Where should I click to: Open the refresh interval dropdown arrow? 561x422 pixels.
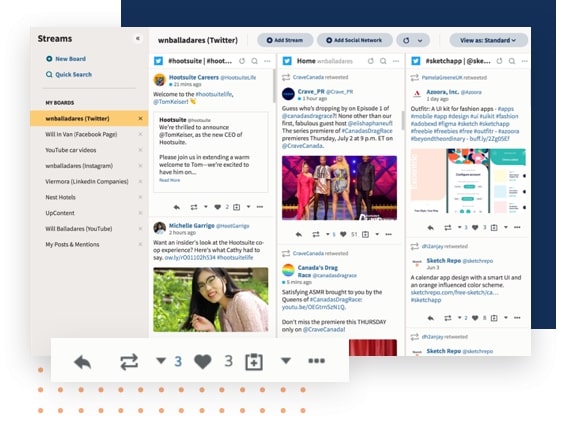click(x=420, y=40)
